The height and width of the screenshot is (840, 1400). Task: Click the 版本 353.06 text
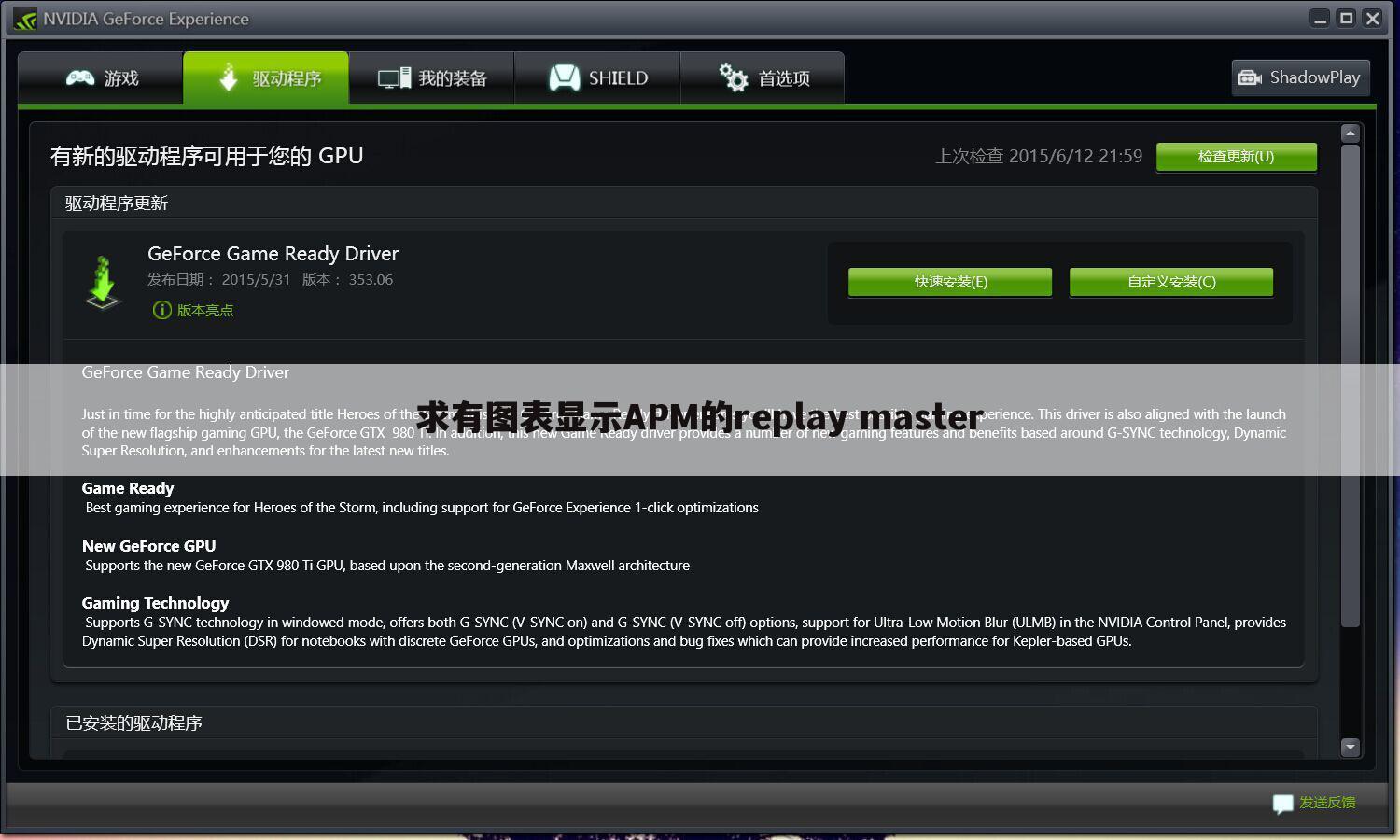347,280
